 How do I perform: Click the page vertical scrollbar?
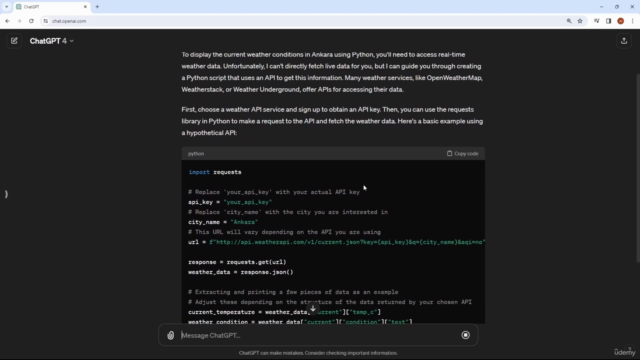(x=638, y=168)
